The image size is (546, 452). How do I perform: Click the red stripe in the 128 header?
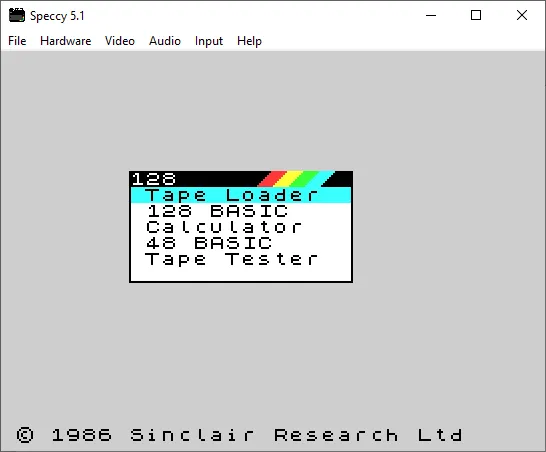click(x=272, y=179)
